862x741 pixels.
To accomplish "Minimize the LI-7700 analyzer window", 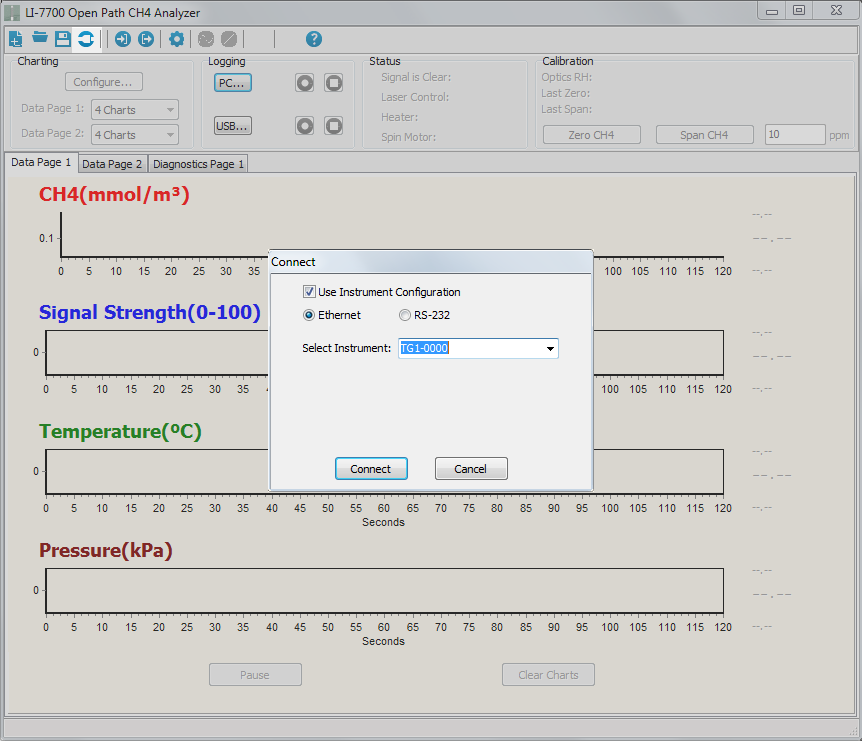I will click(x=772, y=11).
